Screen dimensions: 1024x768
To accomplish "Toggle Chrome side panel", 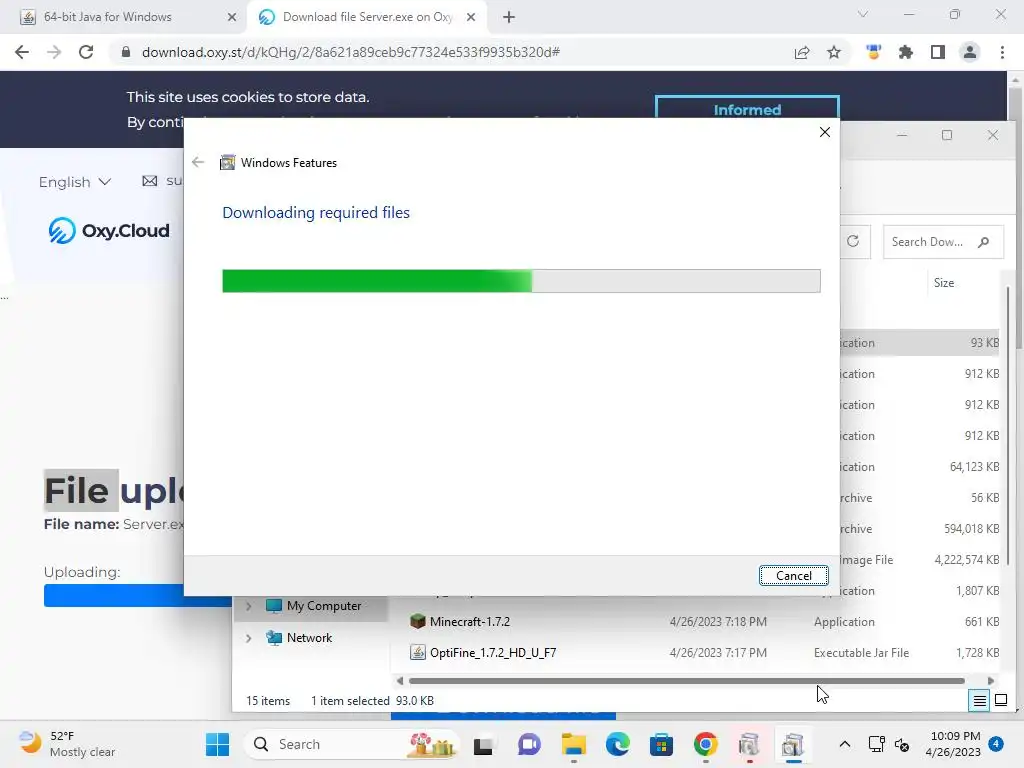I will (938, 52).
